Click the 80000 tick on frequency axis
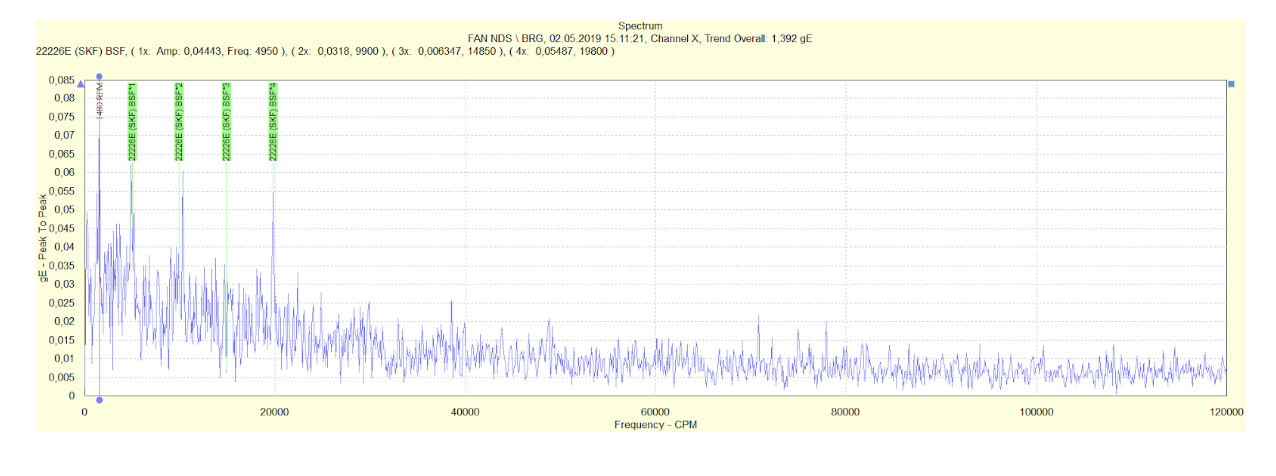Screen dimensions: 1276x476 [846, 412]
